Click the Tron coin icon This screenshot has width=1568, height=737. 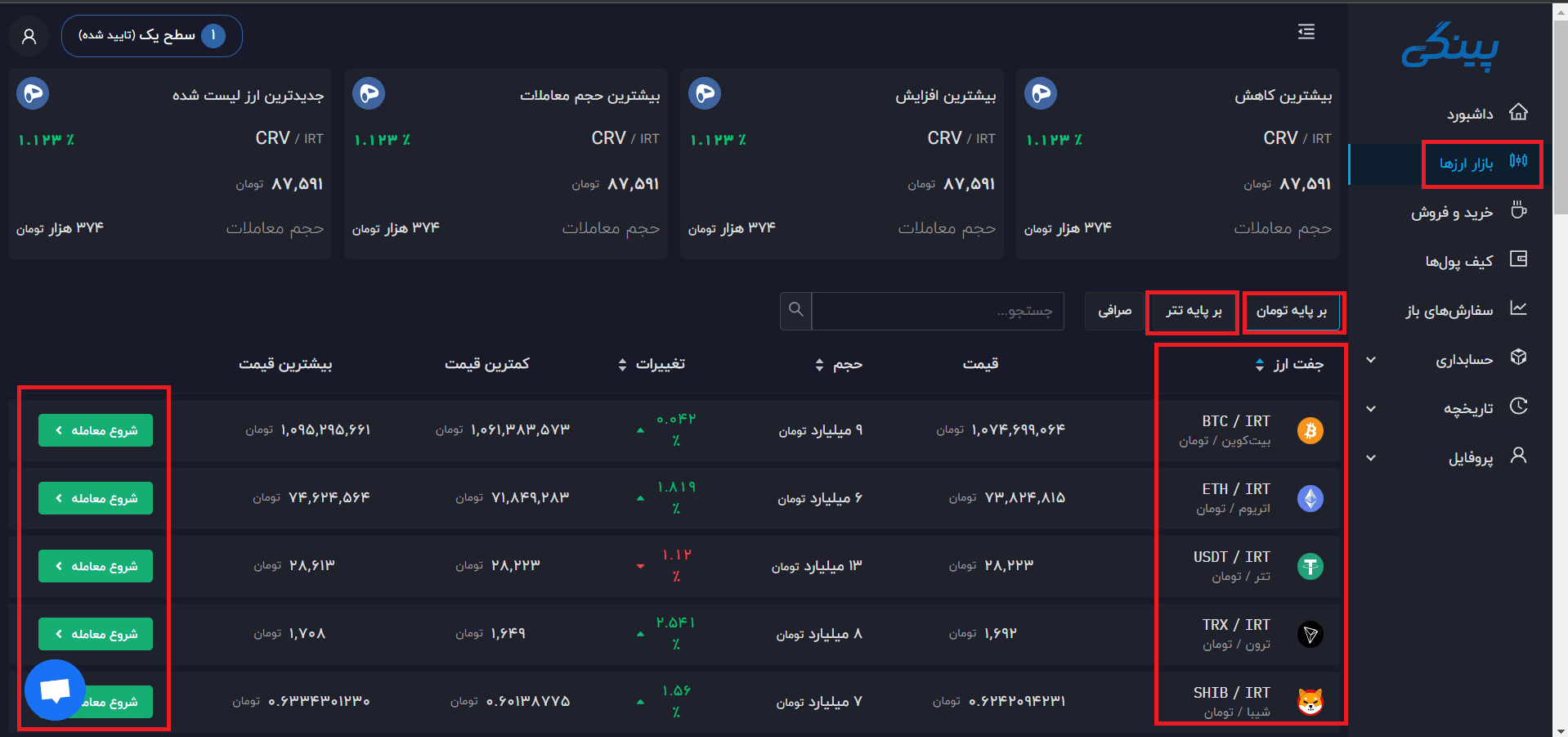click(1310, 634)
